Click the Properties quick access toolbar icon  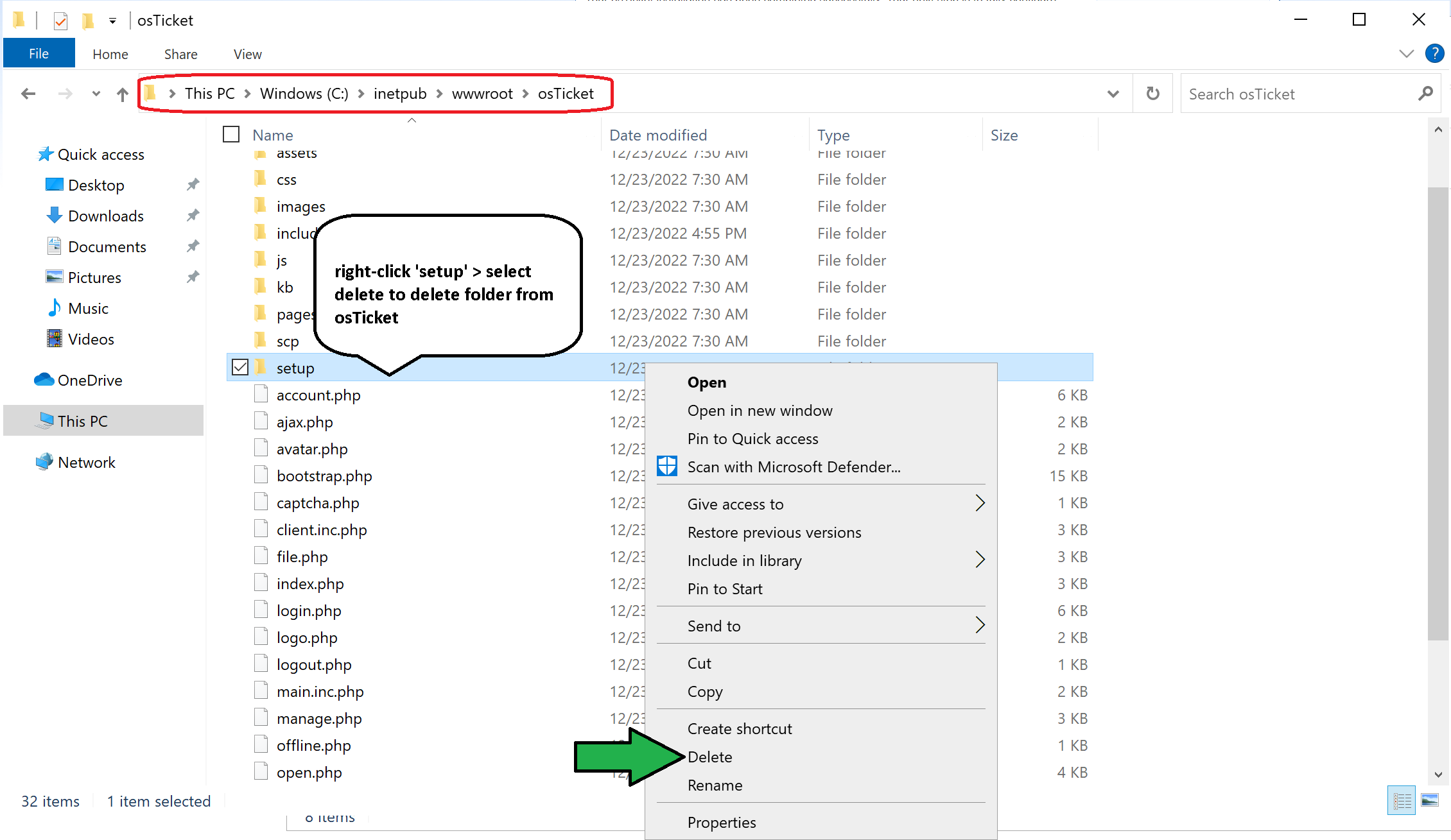[60, 21]
